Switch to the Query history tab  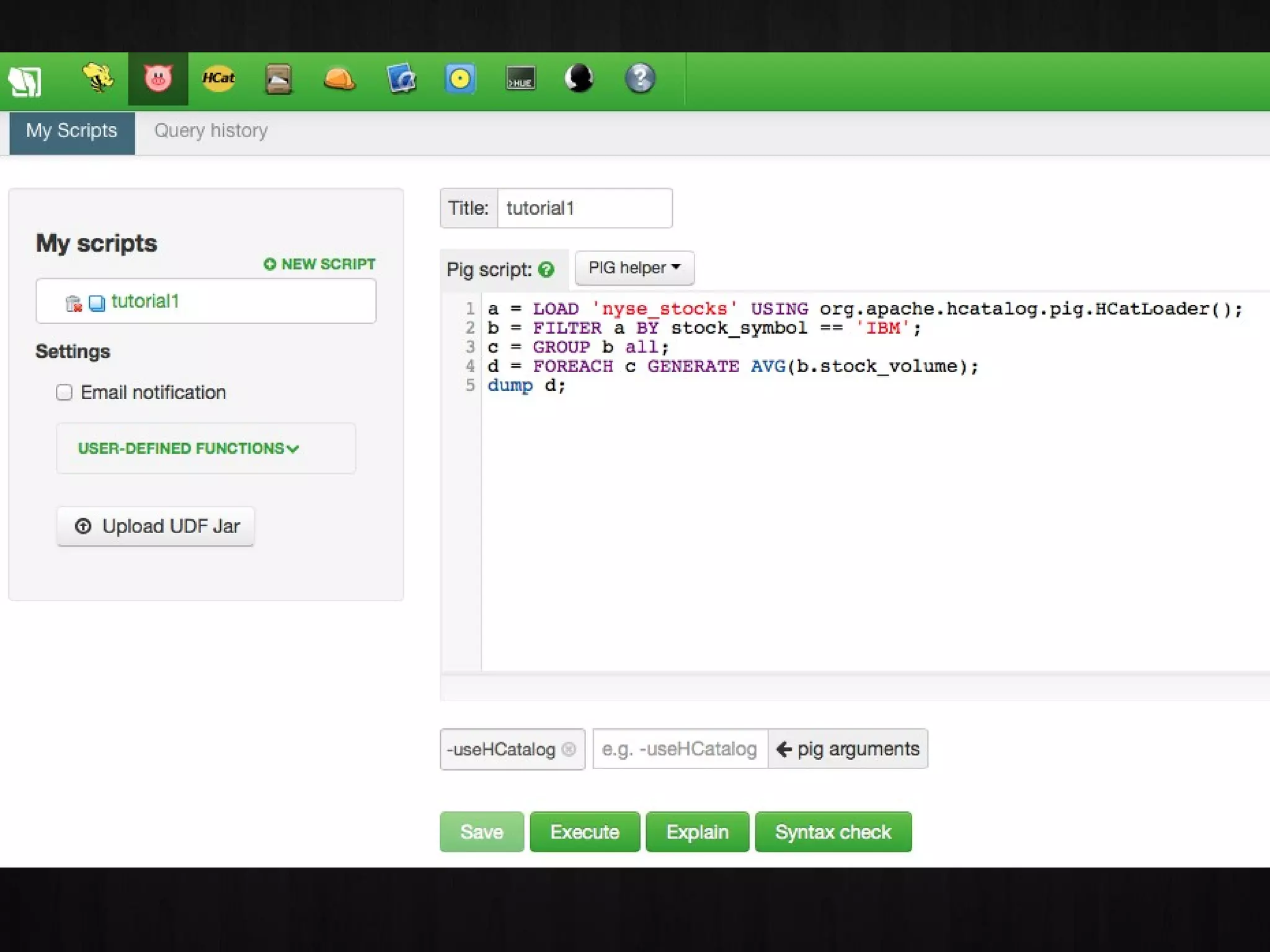(x=211, y=131)
